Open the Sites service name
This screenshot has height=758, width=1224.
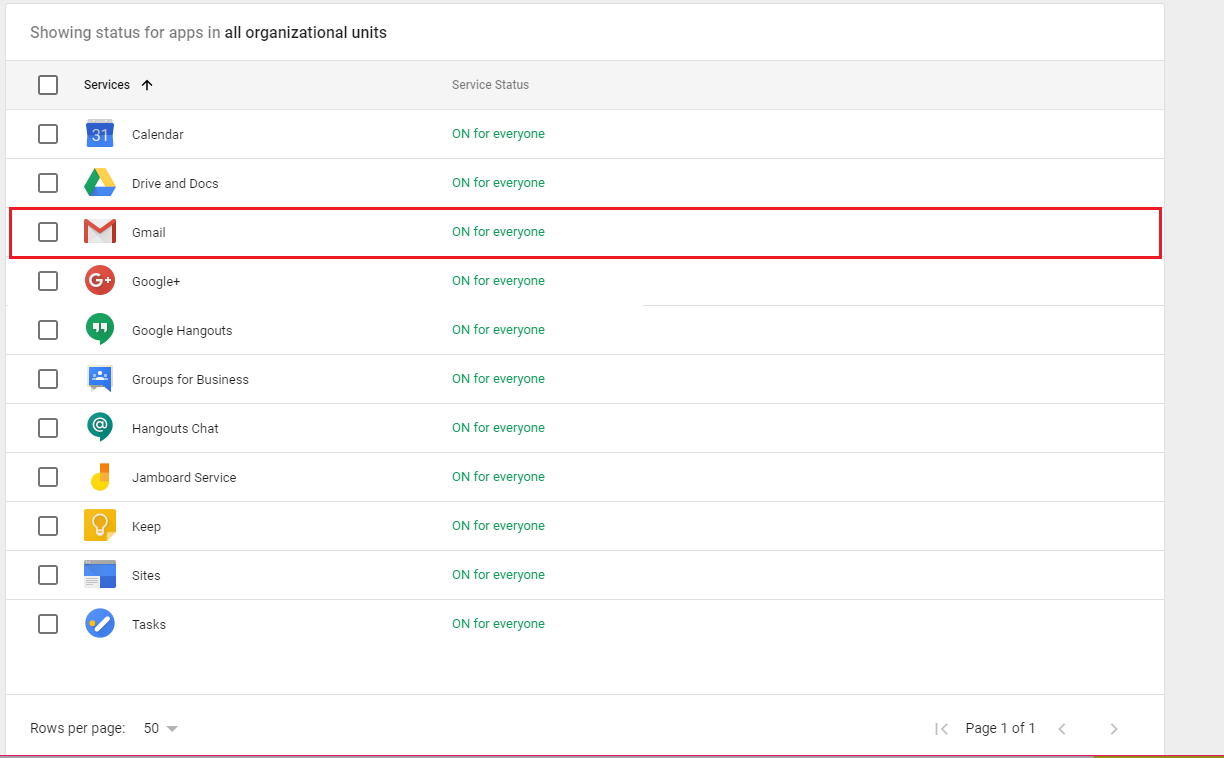click(146, 576)
